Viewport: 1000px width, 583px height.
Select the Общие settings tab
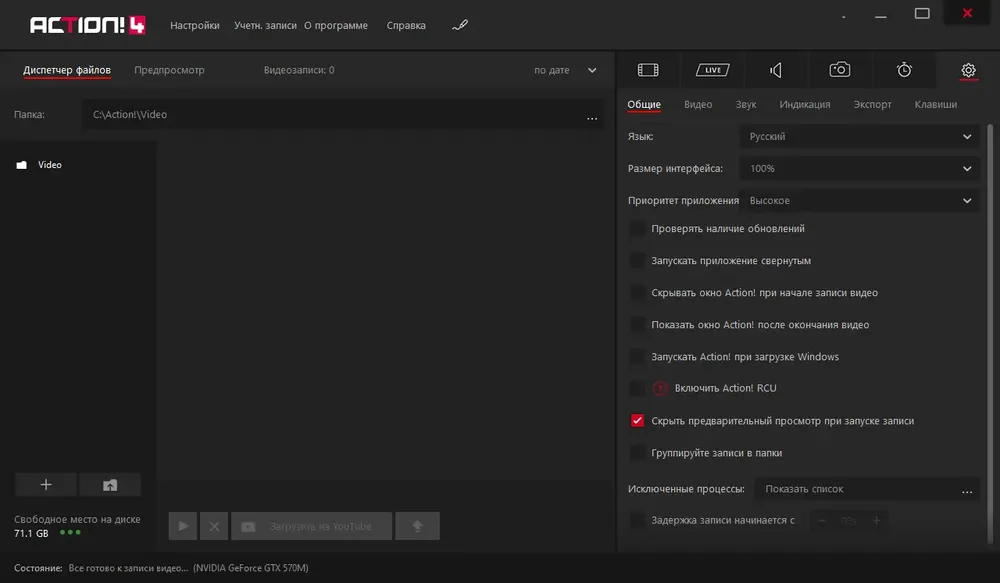[644, 105]
